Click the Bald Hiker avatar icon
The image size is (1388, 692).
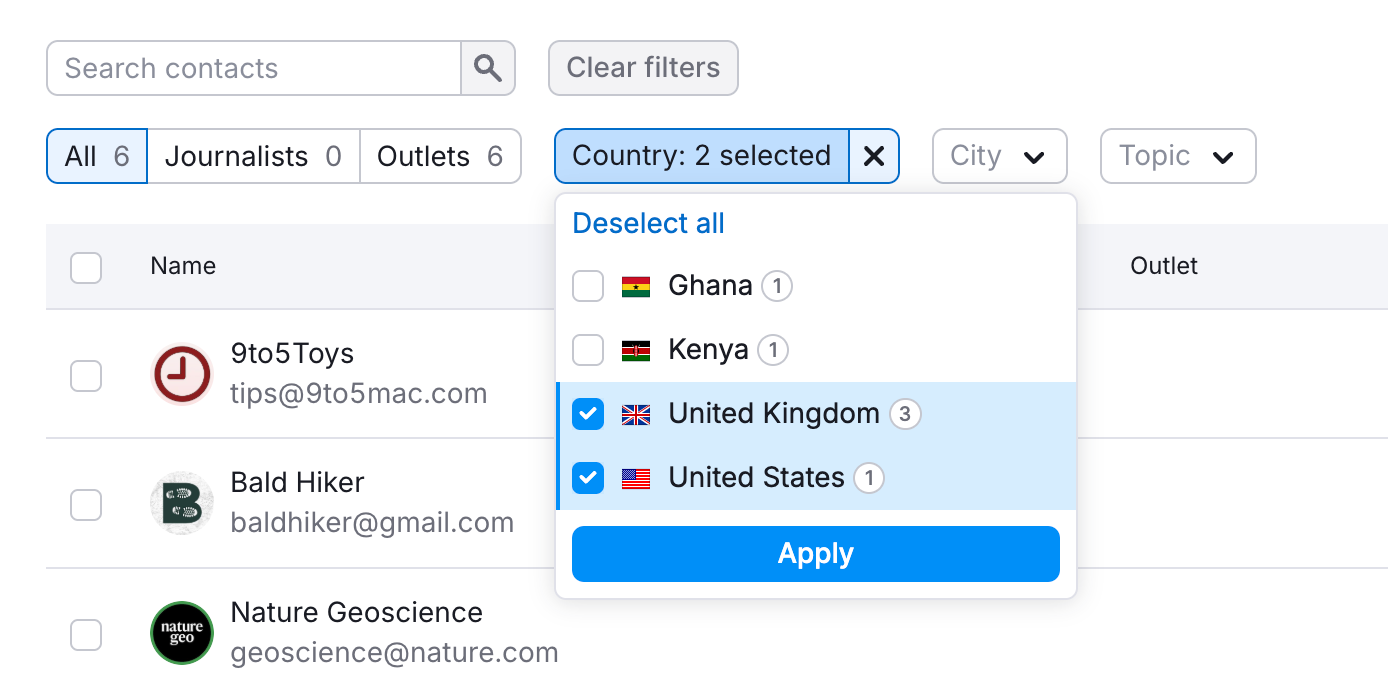(x=182, y=503)
